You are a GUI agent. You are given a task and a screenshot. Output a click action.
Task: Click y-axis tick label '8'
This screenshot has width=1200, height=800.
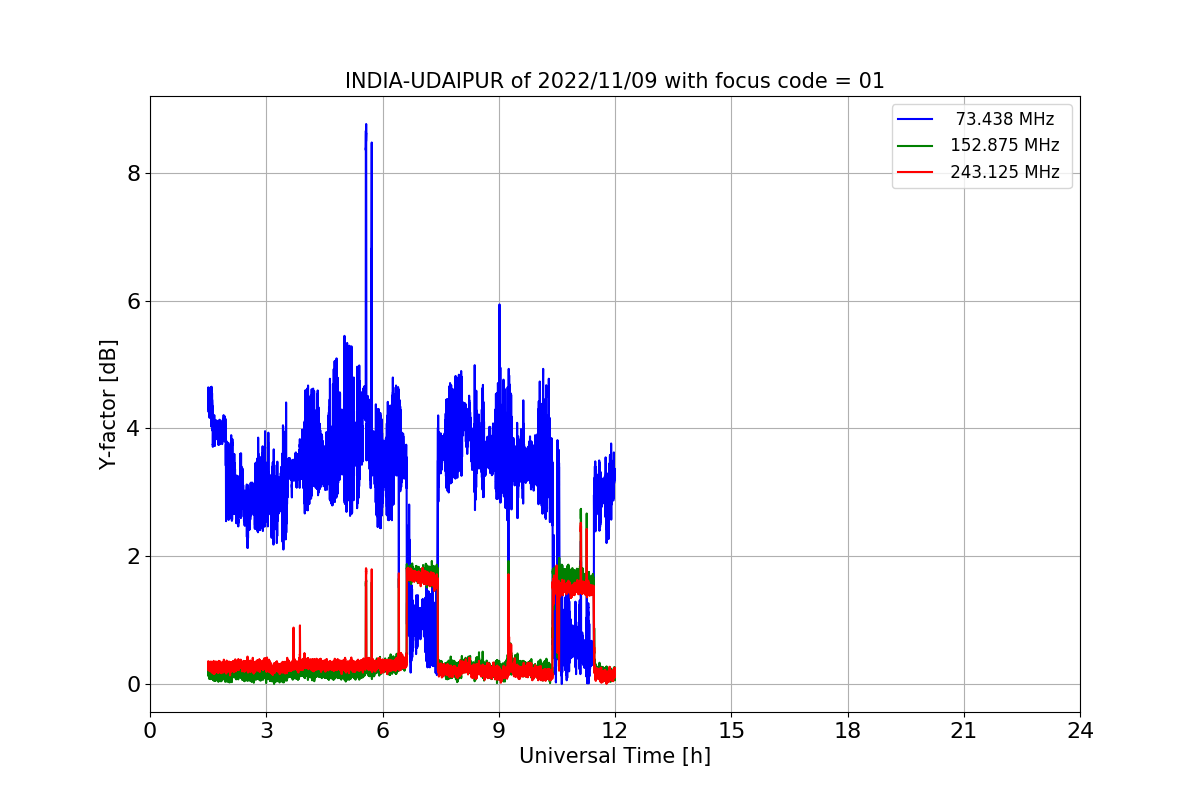(133, 174)
